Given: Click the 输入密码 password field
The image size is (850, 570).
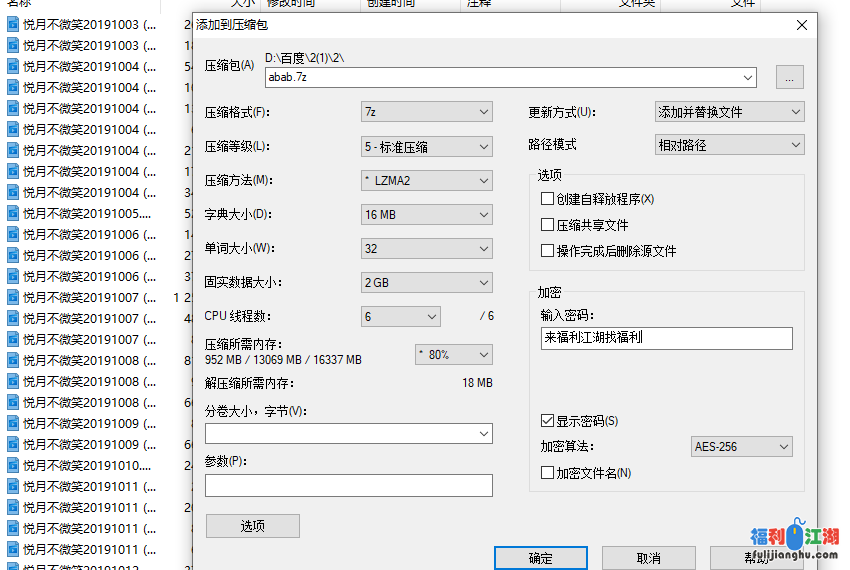Looking at the screenshot, I should point(666,338).
